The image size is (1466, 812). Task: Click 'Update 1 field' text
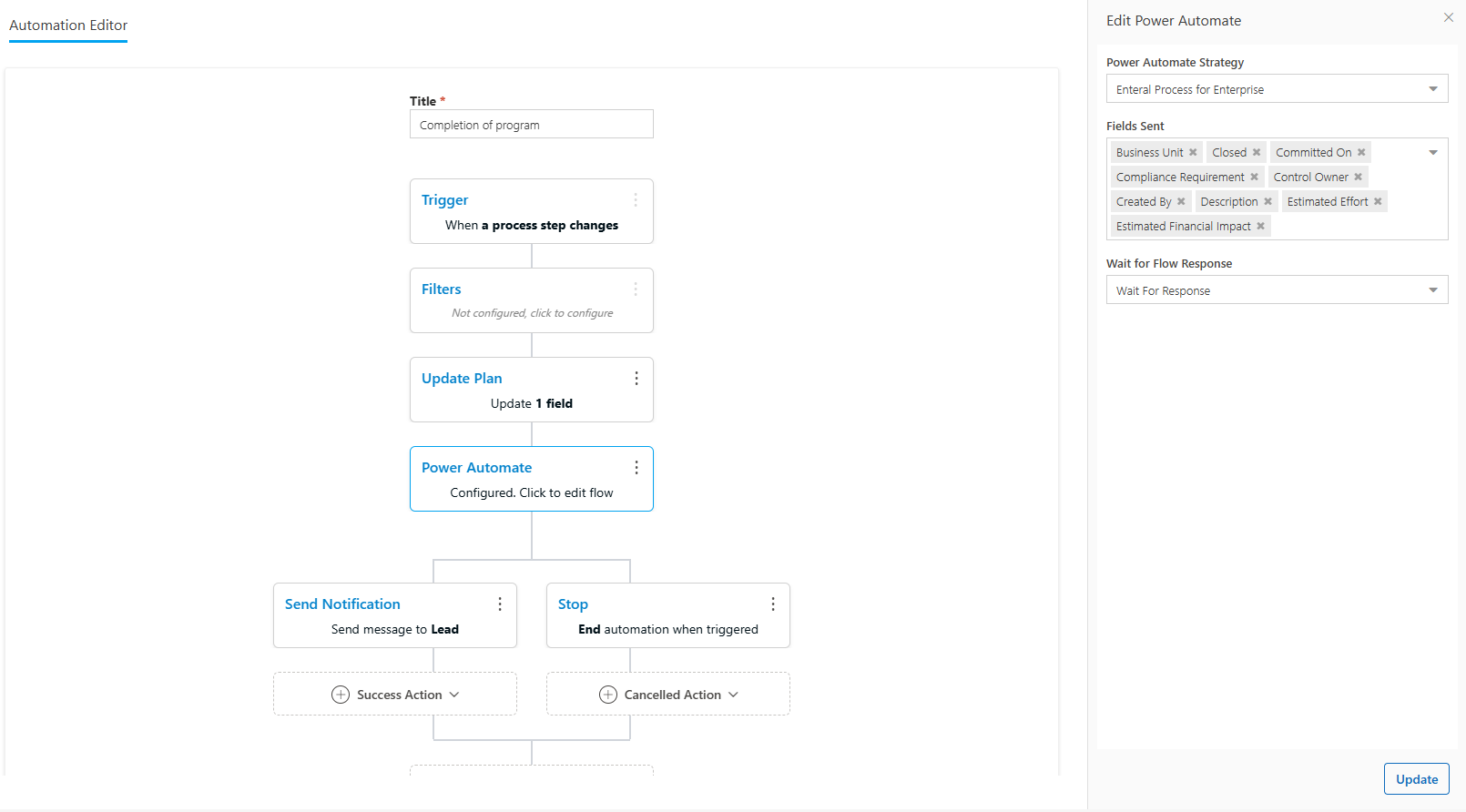pyautogui.click(x=532, y=403)
